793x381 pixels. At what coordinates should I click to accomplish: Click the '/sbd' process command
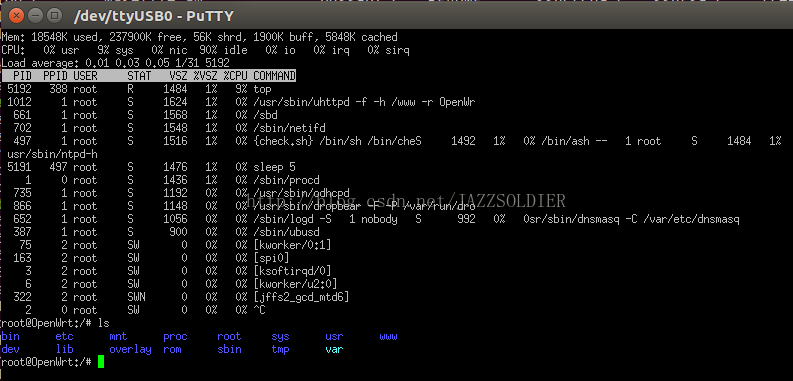pyautogui.click(x=265, y=115)
